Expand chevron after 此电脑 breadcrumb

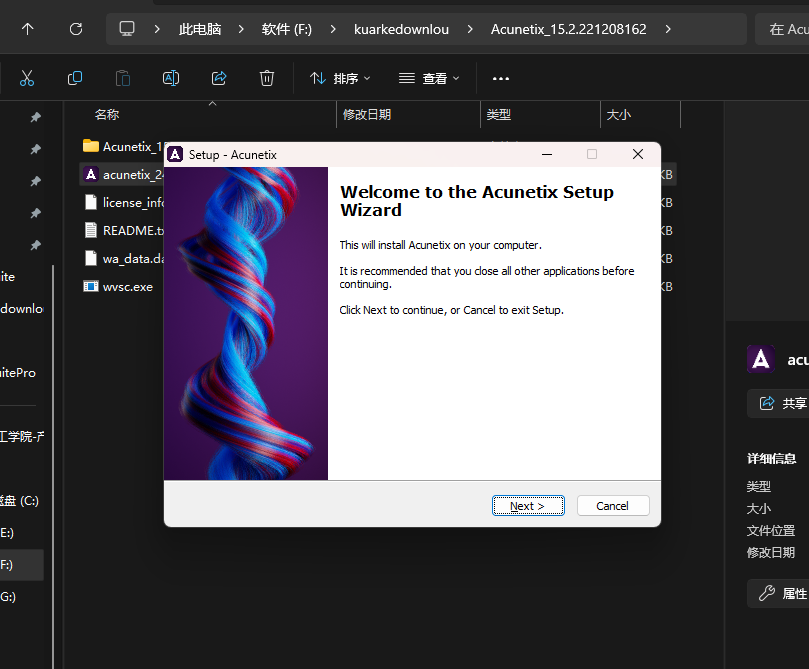tap(241, 29)
